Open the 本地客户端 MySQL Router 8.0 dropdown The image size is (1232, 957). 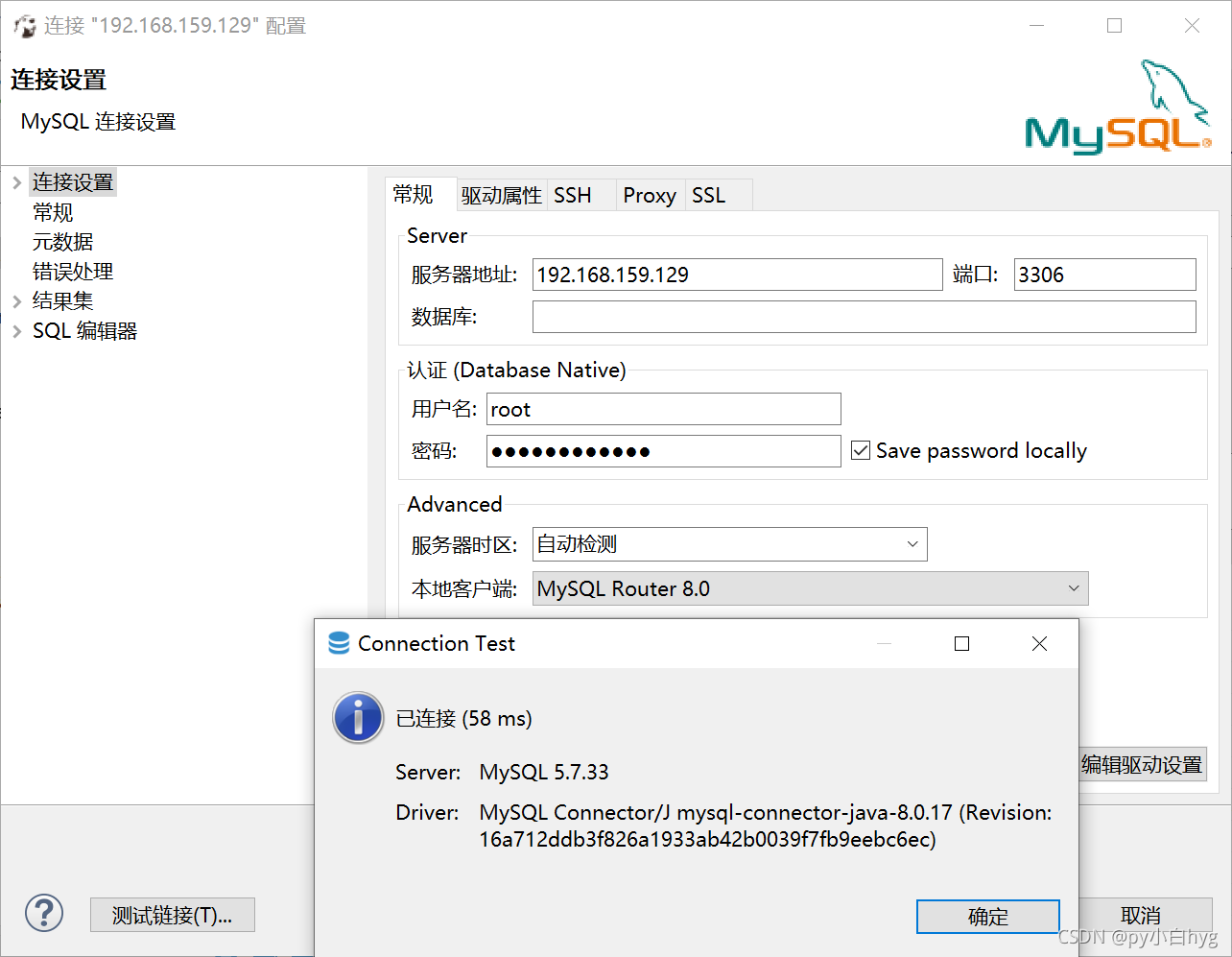[1074, 588]
